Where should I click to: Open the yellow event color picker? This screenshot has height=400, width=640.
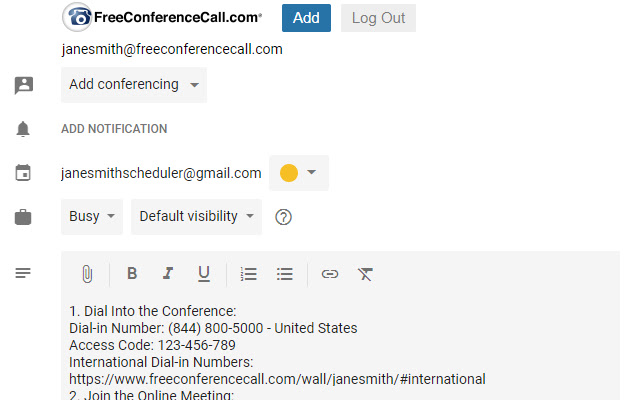(x=298, y=173)
